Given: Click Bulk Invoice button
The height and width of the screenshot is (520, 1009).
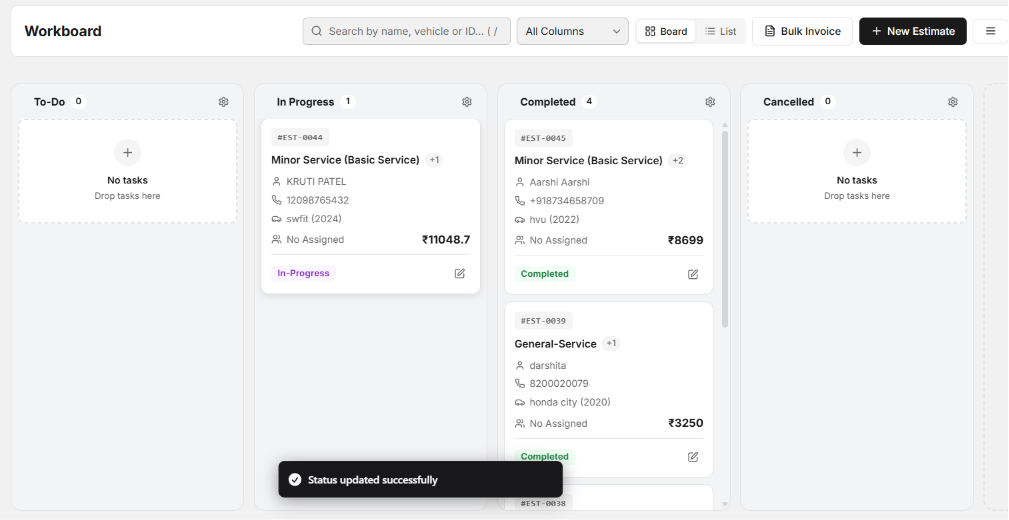Looking at the screenshot, I should click(802, 31).
